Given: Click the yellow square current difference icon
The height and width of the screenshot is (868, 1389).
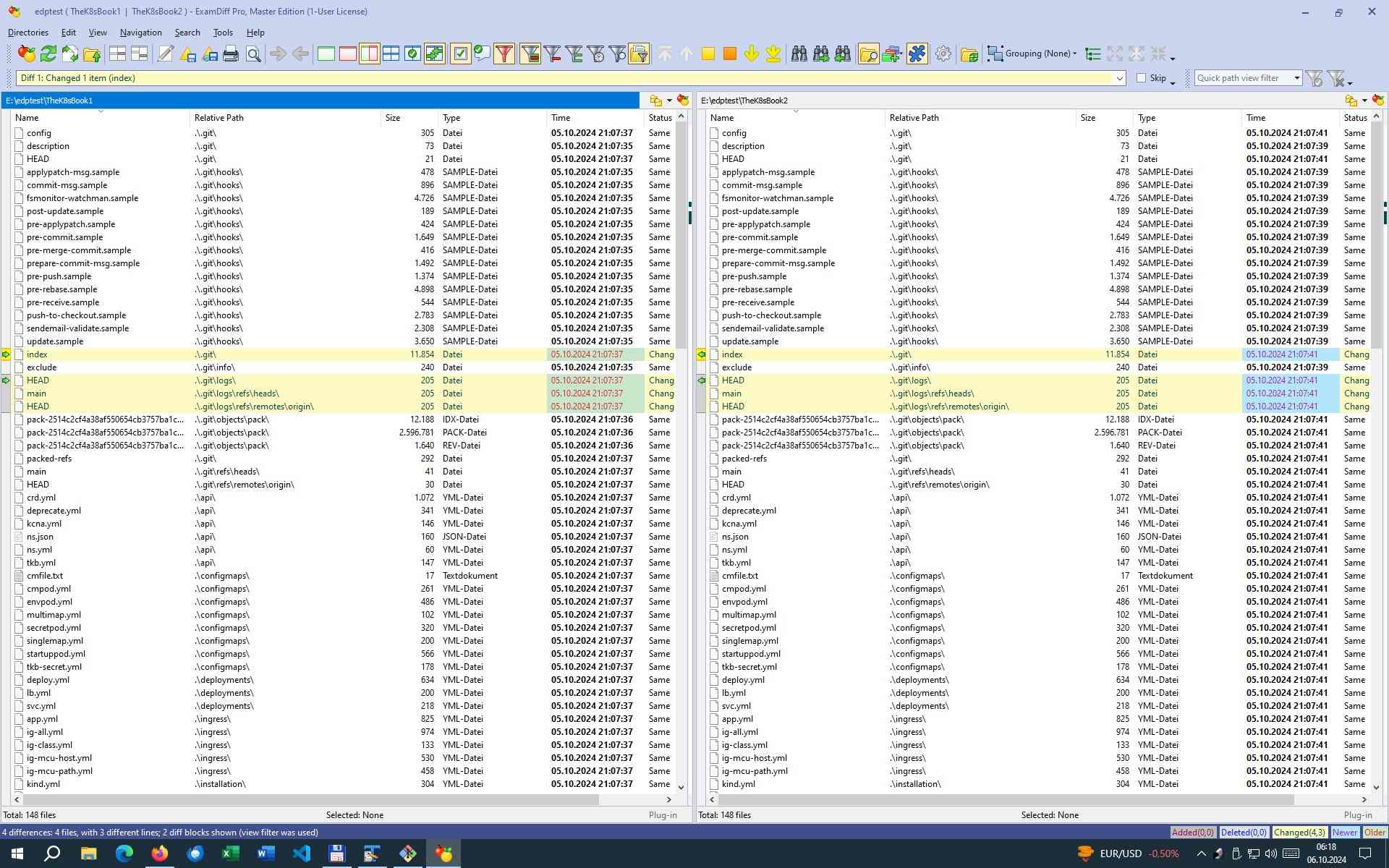Looking at the screenshot, I should 708,54.
